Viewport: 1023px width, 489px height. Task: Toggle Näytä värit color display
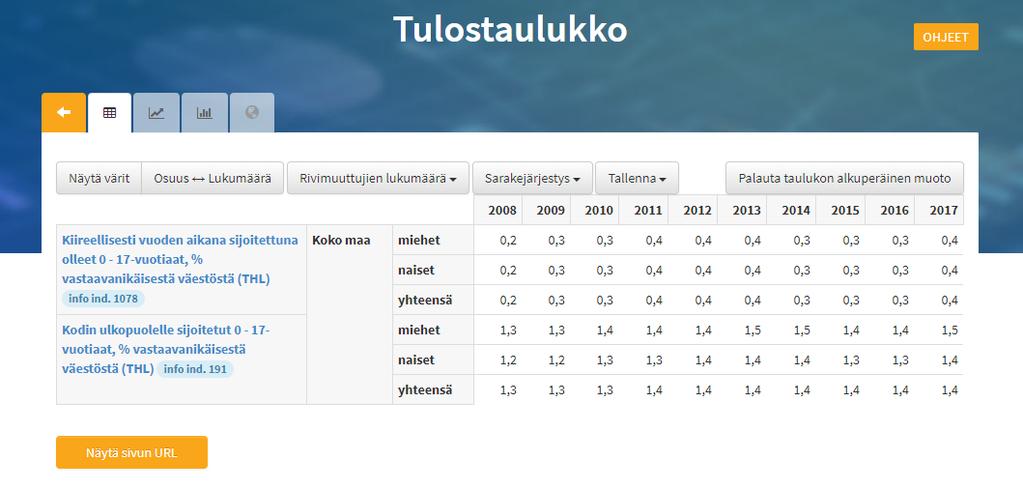pos(99,178)
